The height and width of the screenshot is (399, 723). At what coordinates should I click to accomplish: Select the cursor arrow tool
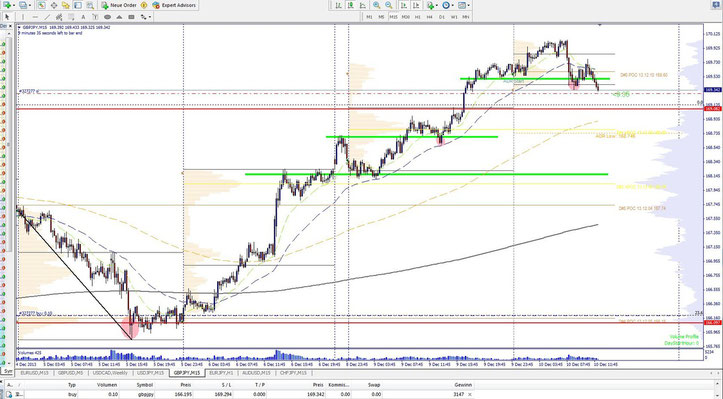coord(7,17)
